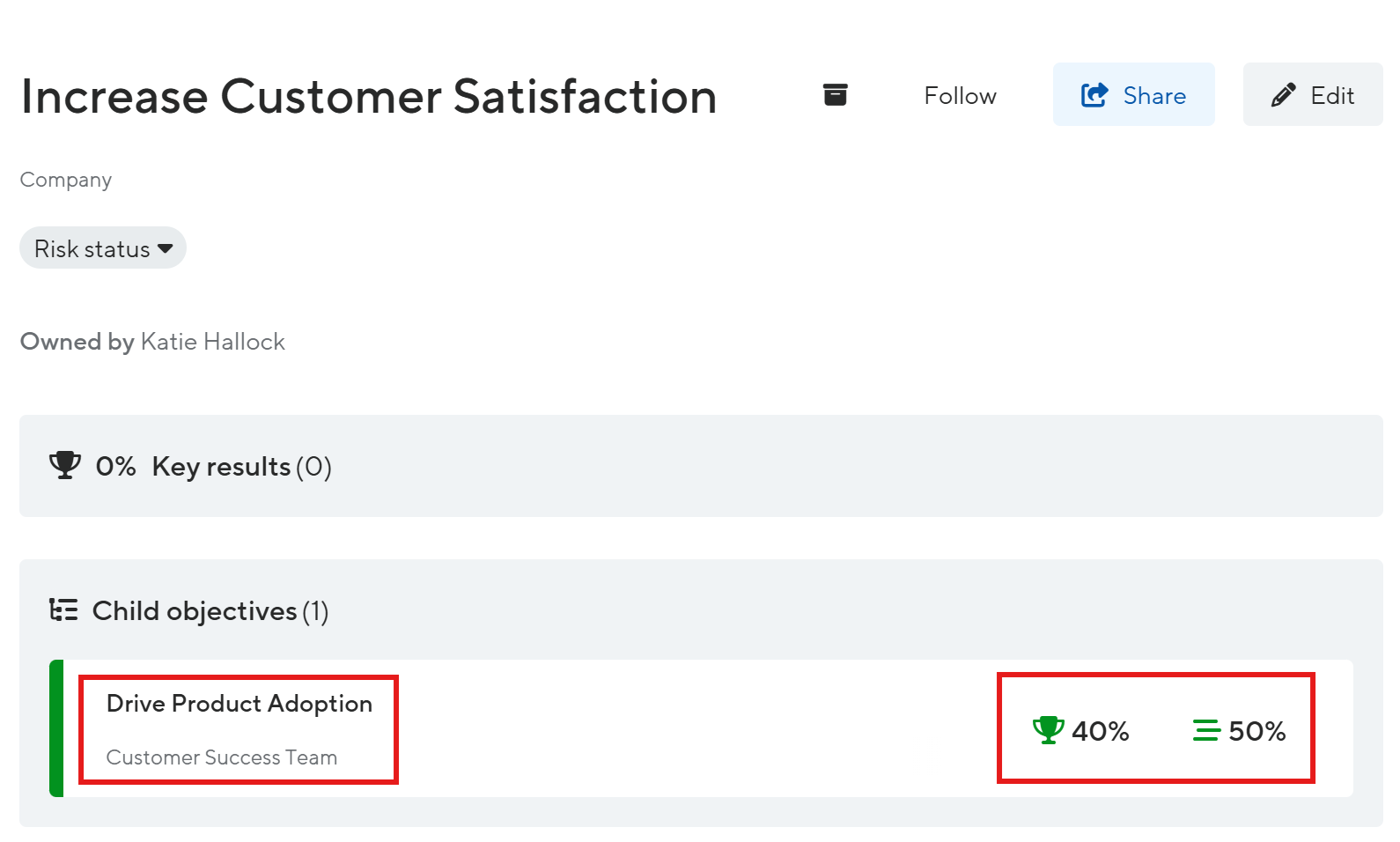The image size is (1400, 842).
Task: Click the Share button label
Action: (1154, 95)
